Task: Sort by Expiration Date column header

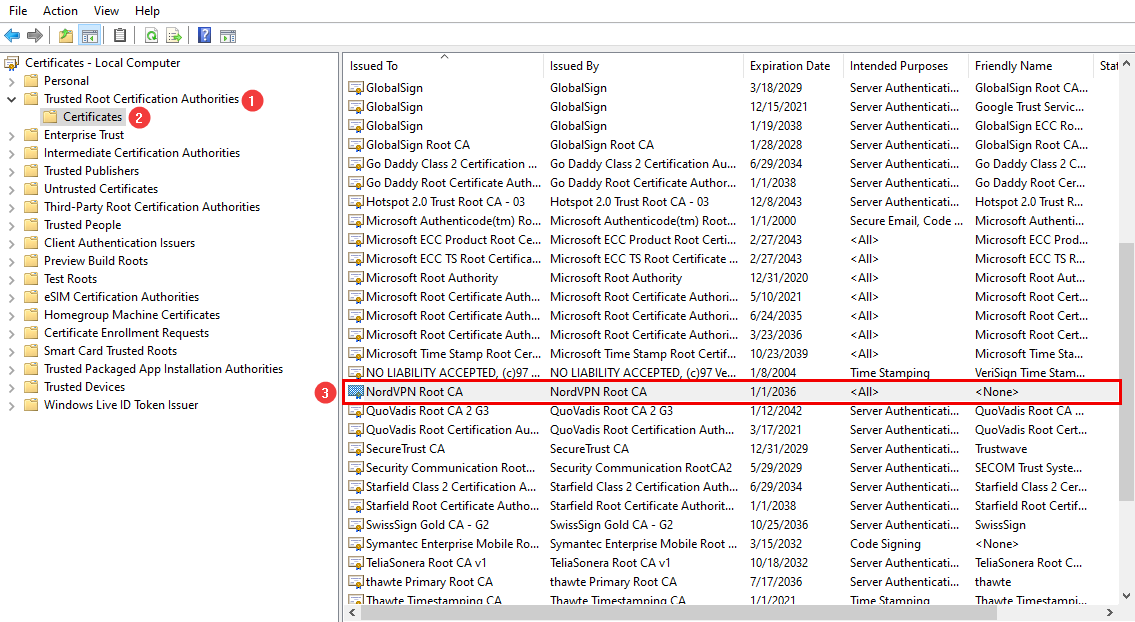Action: pos(790,66)
